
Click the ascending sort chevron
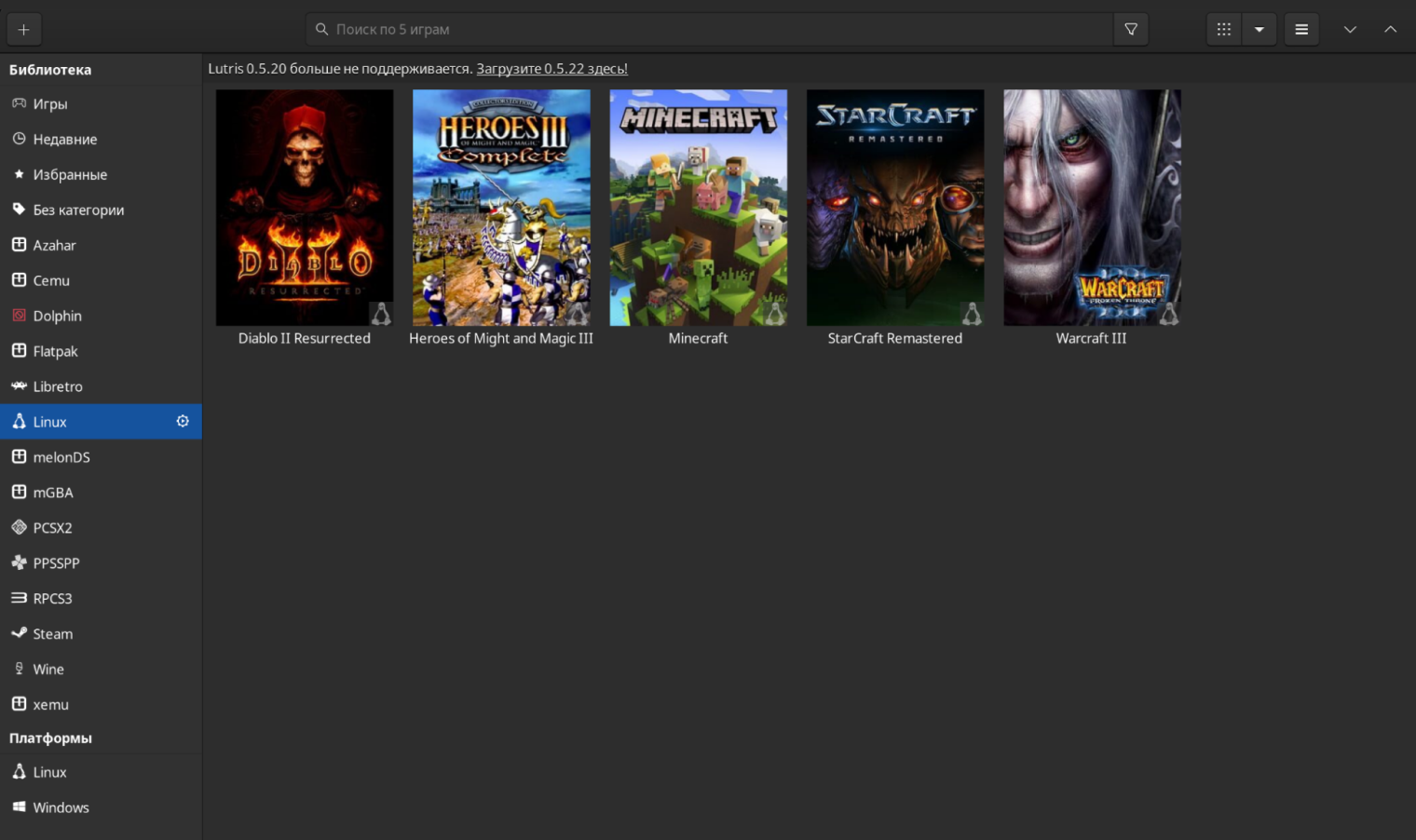[x=1390, y=29]
